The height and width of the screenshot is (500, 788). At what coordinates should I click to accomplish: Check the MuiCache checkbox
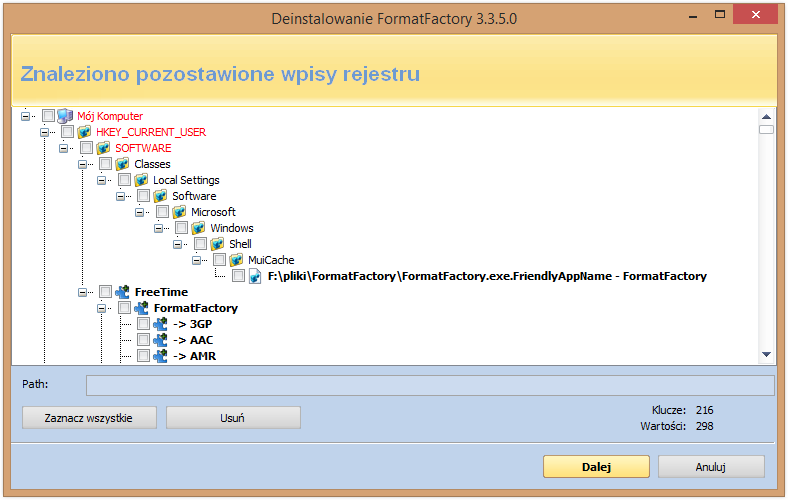220,260
